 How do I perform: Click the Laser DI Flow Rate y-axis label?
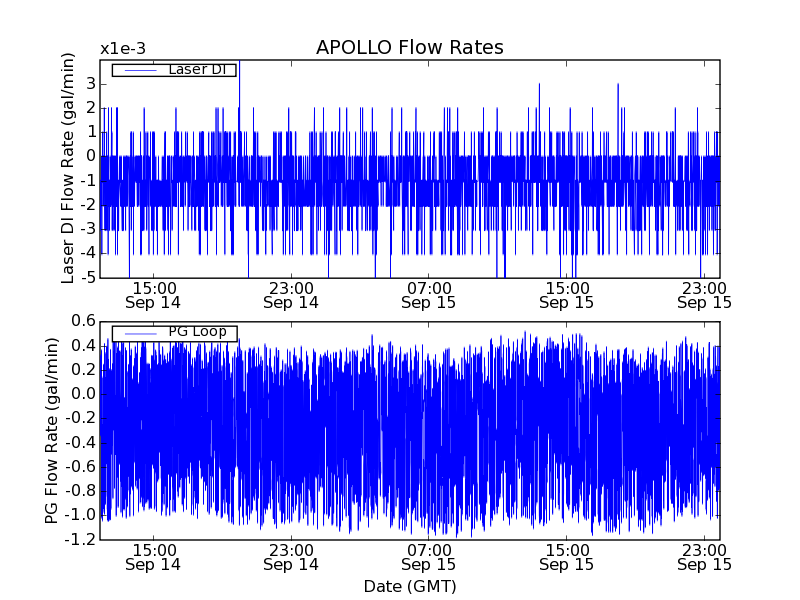(68, 169)
